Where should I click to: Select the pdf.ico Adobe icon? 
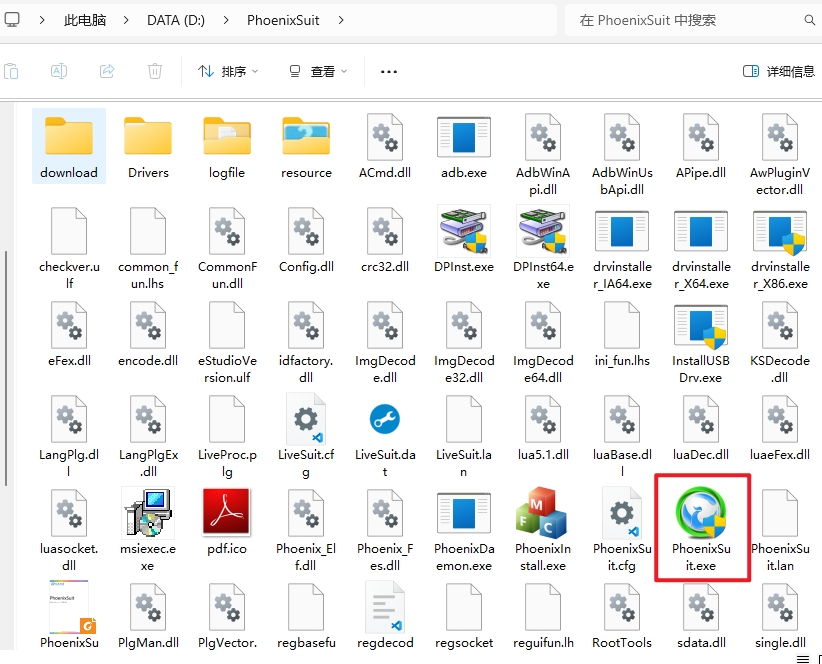(226, 512)
